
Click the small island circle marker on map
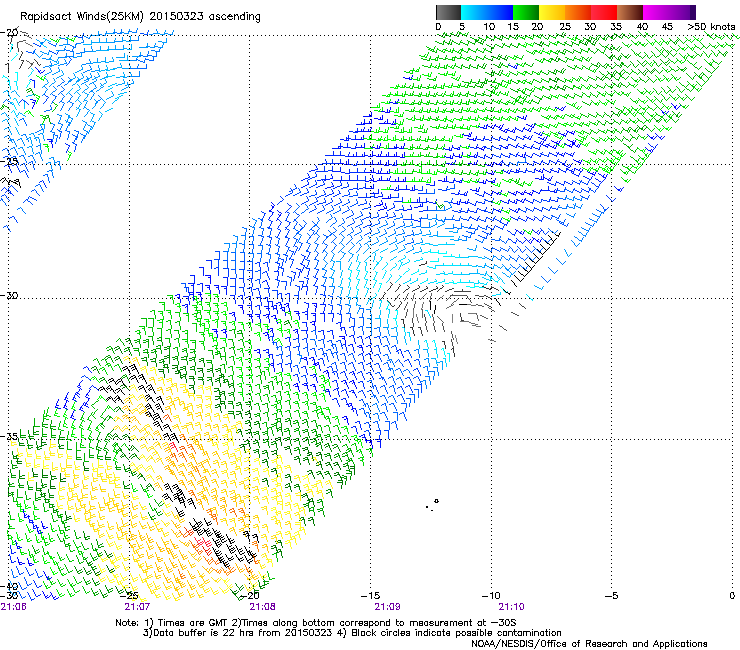point(437,501)
